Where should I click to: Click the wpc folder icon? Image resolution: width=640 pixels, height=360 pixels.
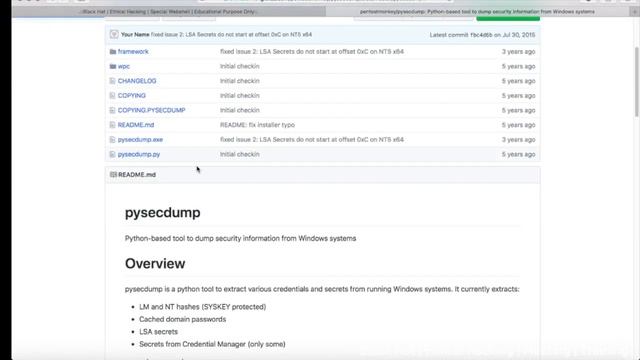point(113,67)
